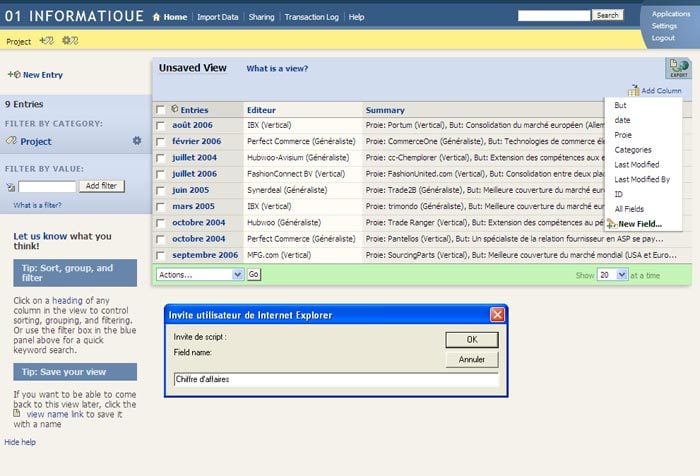The image size is (700, 476).
Task: Click the add-category icon beside Project
Action: click(x=45, y=41)
